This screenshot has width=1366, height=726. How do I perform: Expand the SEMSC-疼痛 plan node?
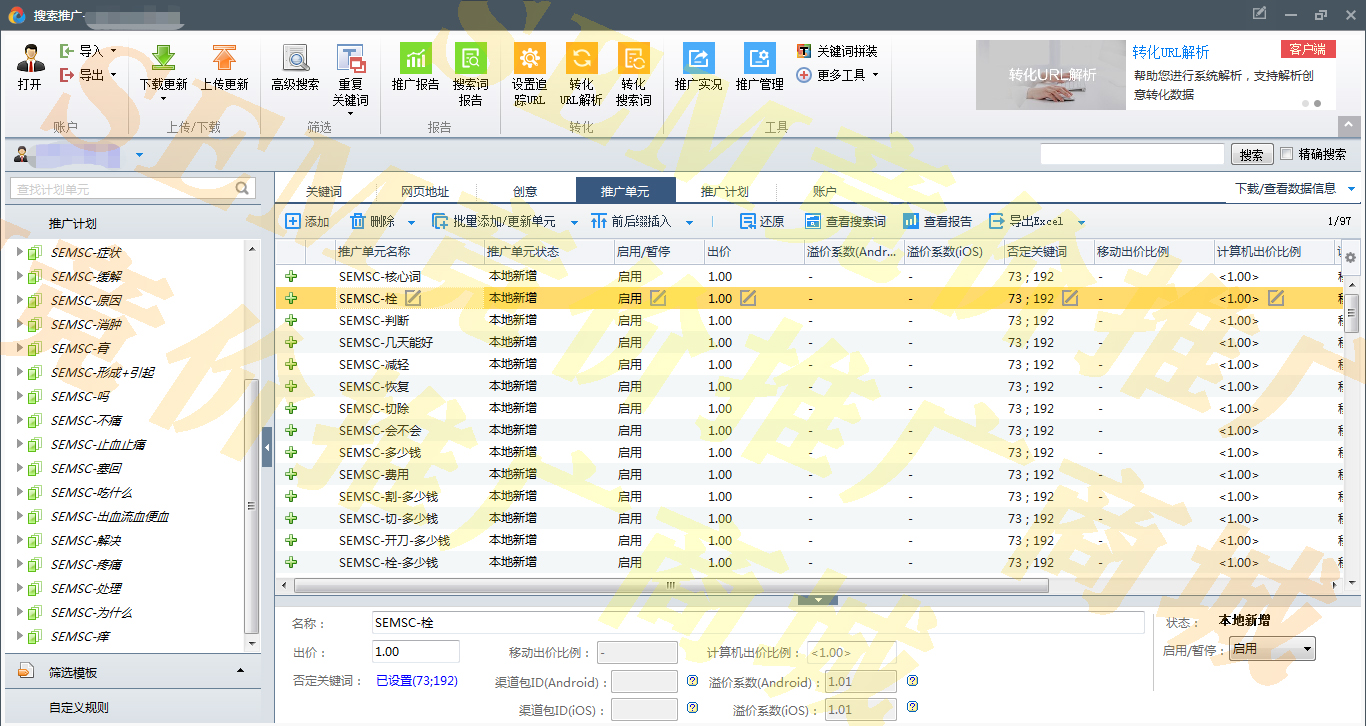click(19, 564)
